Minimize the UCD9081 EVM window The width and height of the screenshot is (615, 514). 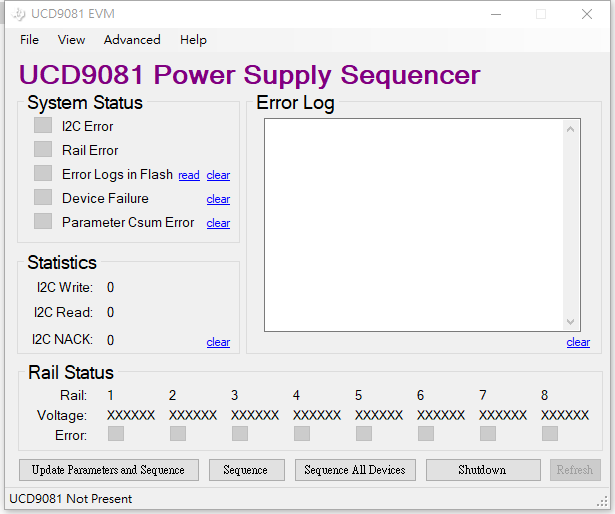coord(496,15)
